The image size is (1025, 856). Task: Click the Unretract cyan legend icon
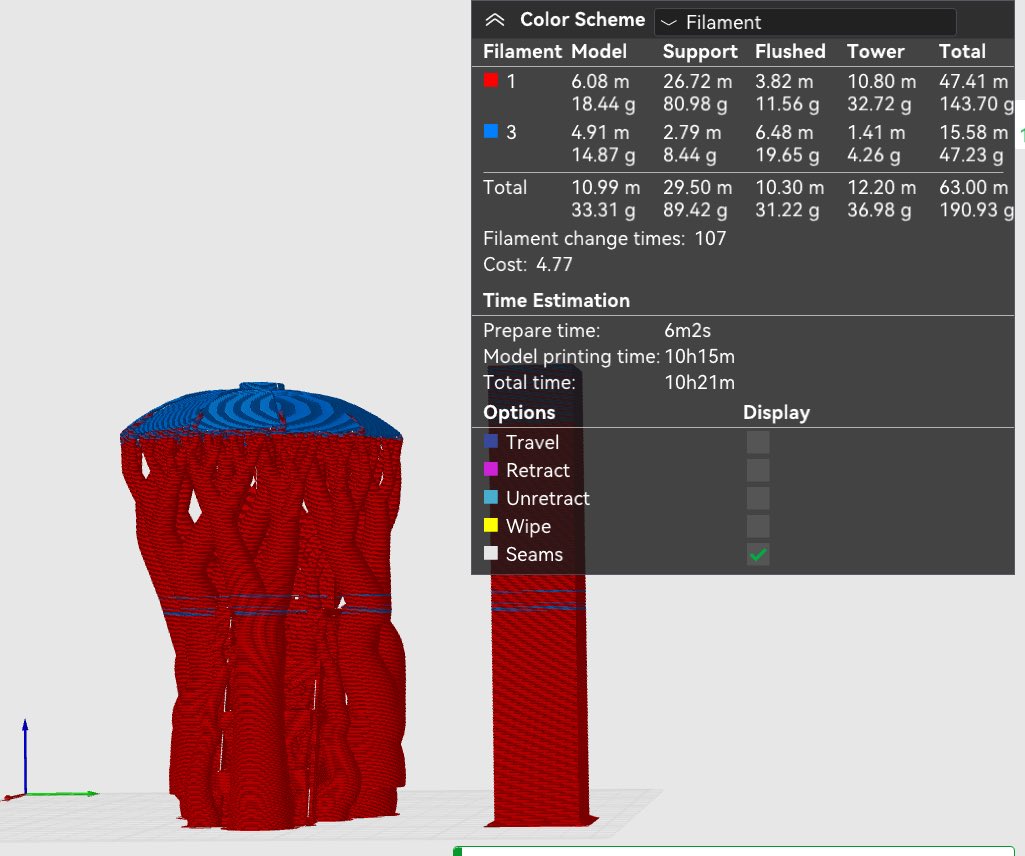(x=492, y=497)
